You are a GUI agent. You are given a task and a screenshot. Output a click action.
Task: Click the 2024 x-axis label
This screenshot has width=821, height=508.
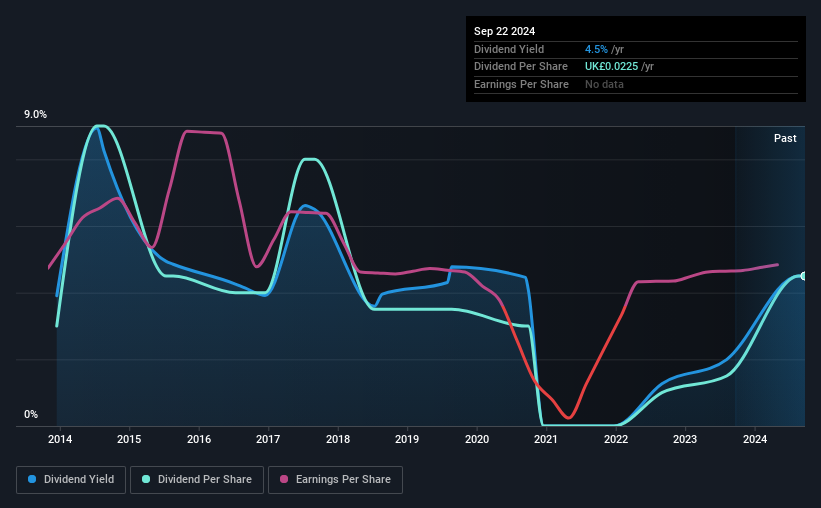pyautogui.click(x=755, y=439)
